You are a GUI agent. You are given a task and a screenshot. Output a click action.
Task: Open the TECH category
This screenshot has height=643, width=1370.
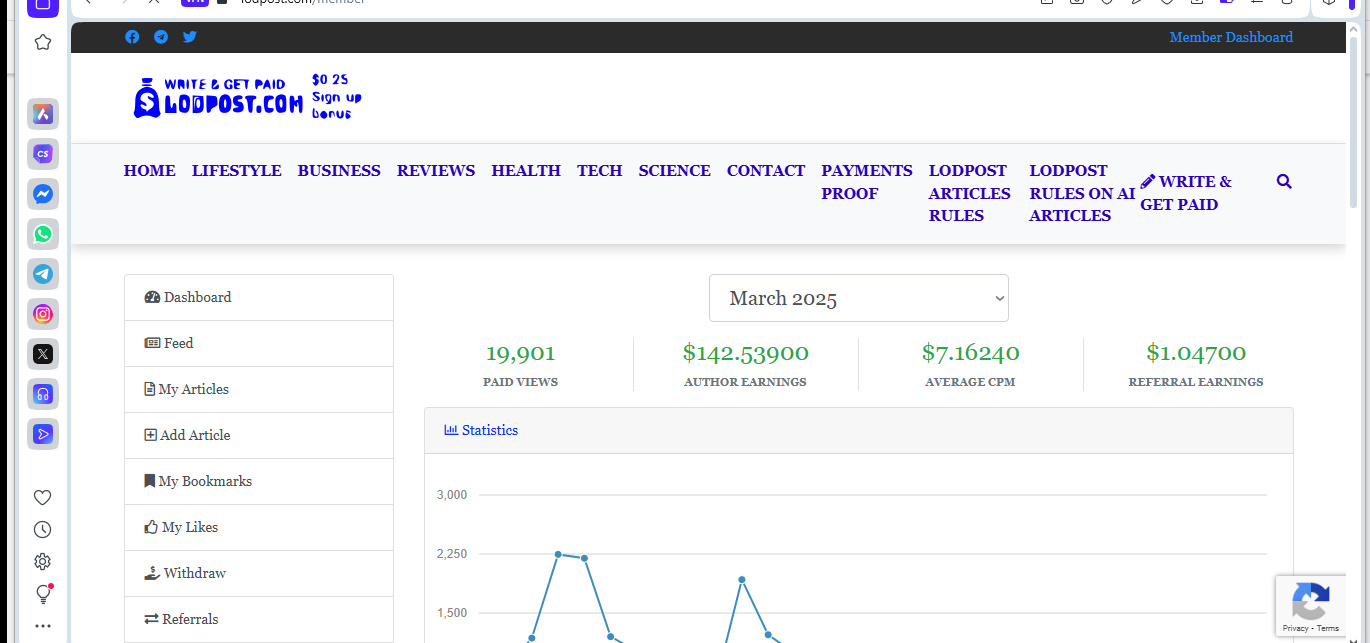coord(600,171)
